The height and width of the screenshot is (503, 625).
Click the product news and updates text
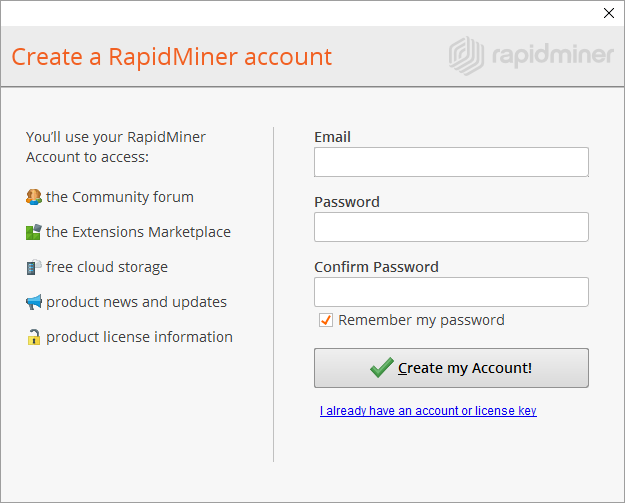click(136, 302)
